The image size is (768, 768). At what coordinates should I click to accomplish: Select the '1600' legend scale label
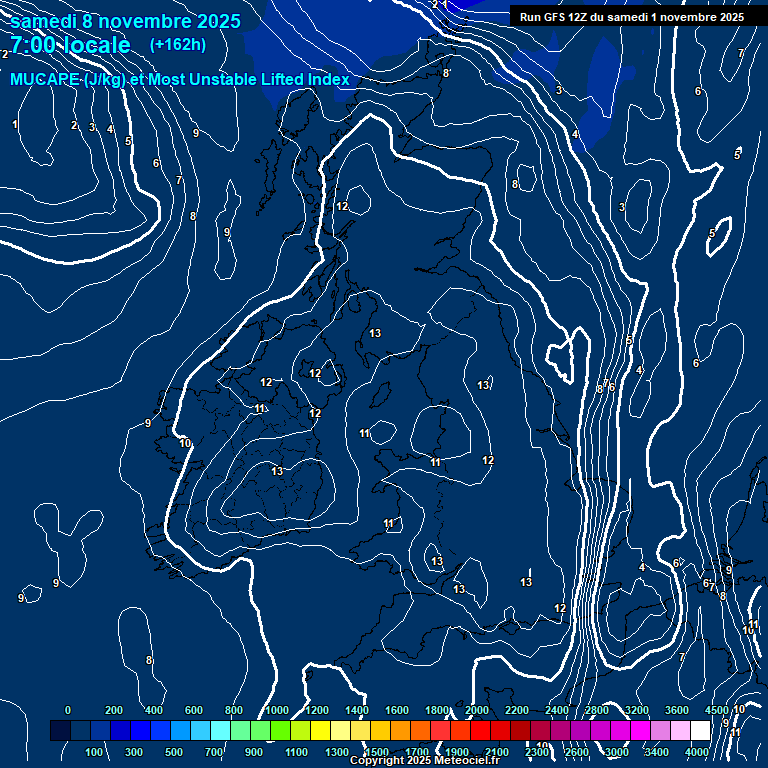click(x=397, y=710)
